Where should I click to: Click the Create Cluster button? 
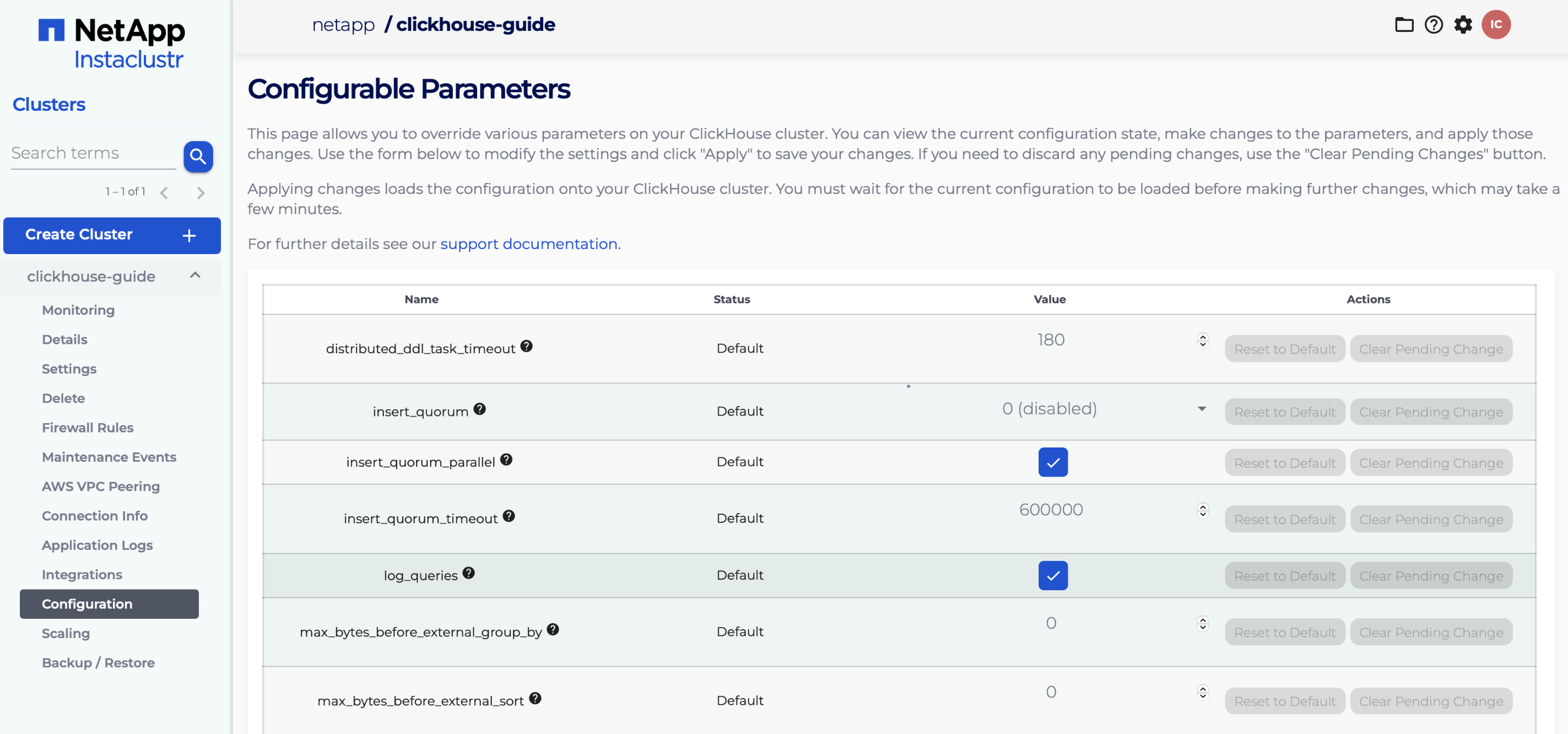tap(111, 235)
